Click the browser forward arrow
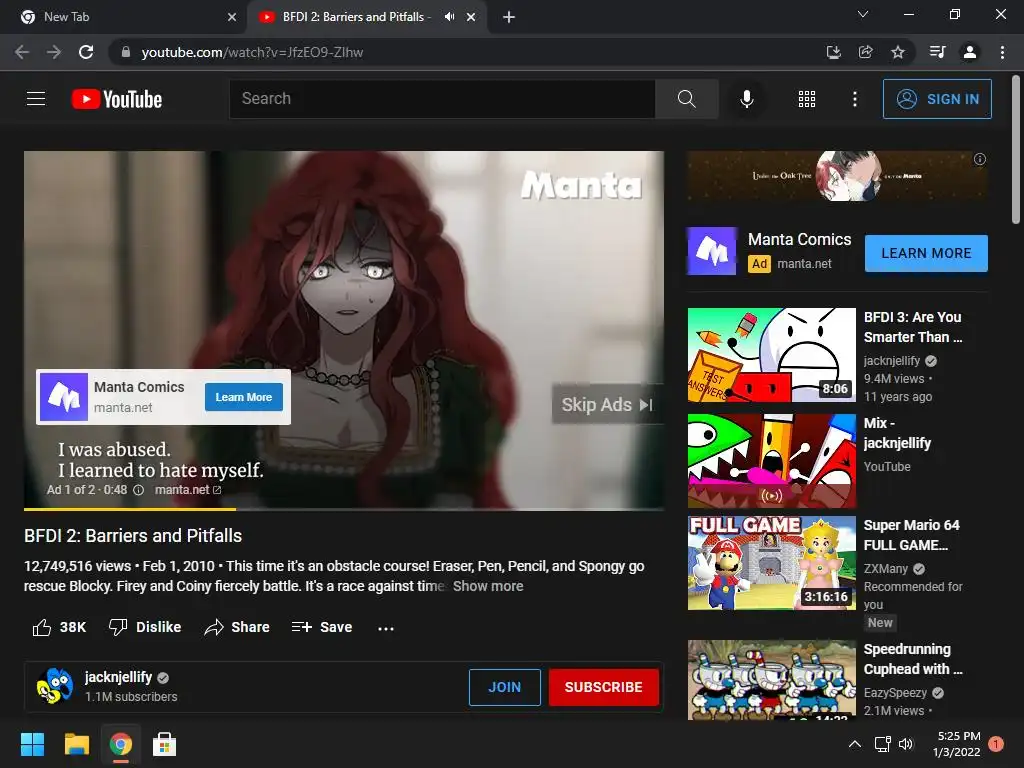Viewport: 1024px width, 768px height. point(54,52)
